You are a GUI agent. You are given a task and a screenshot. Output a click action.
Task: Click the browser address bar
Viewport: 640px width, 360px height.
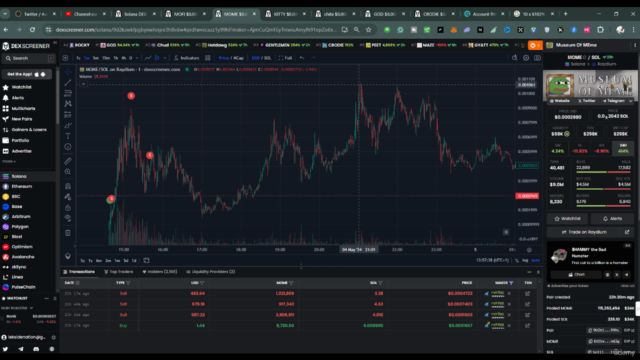click(196, 29)
